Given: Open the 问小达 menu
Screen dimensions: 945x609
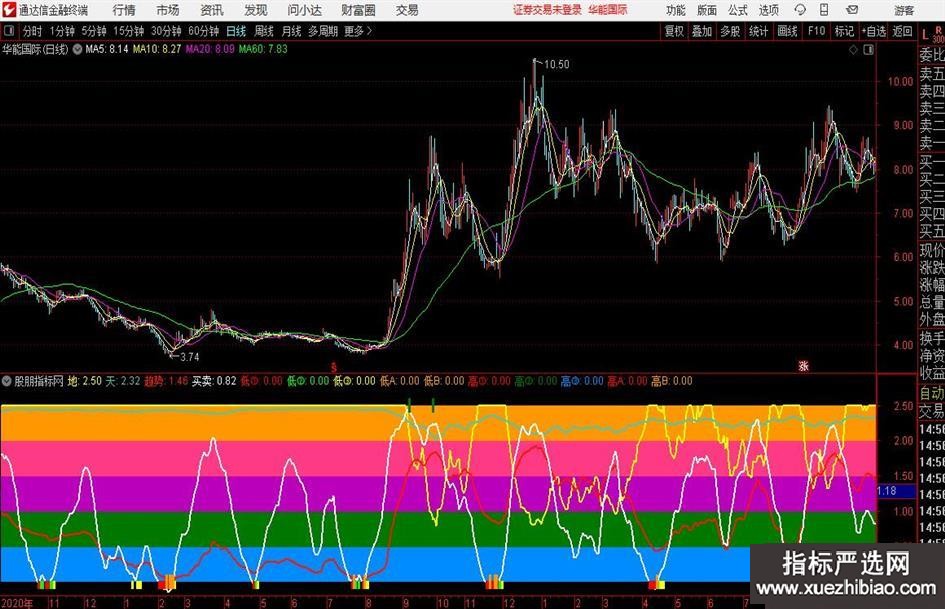Looking at the screenshot, I should coord(304,10).
